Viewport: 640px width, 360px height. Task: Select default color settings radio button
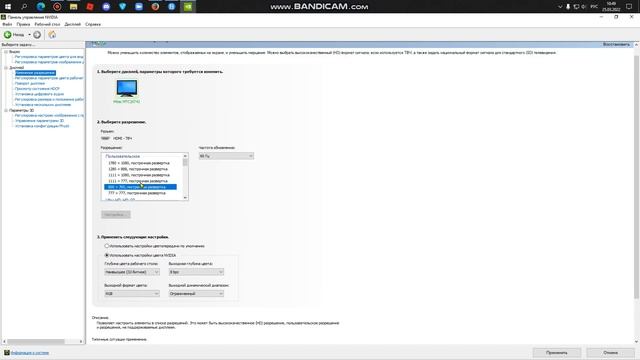[x=107, y=246]
